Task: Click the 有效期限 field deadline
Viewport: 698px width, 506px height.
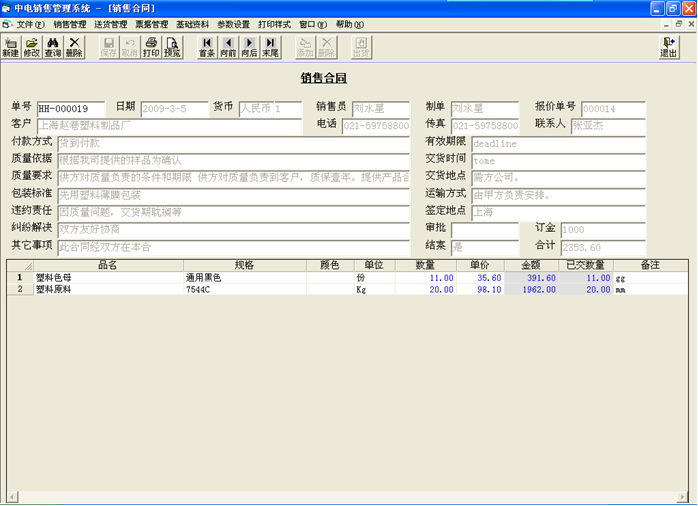Action: (558, 144)
